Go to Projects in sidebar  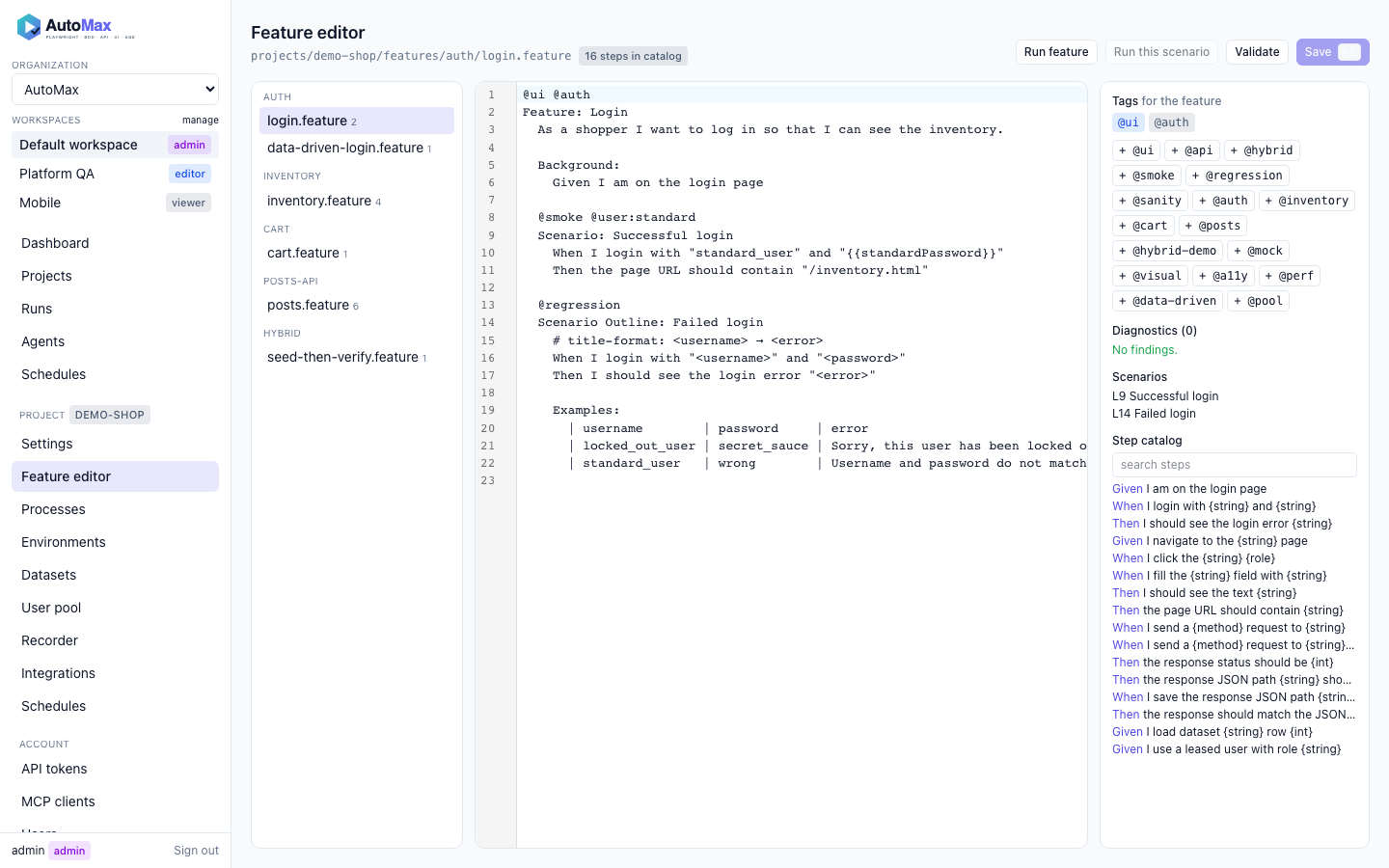pyautogui.click(x=115, y=276)
